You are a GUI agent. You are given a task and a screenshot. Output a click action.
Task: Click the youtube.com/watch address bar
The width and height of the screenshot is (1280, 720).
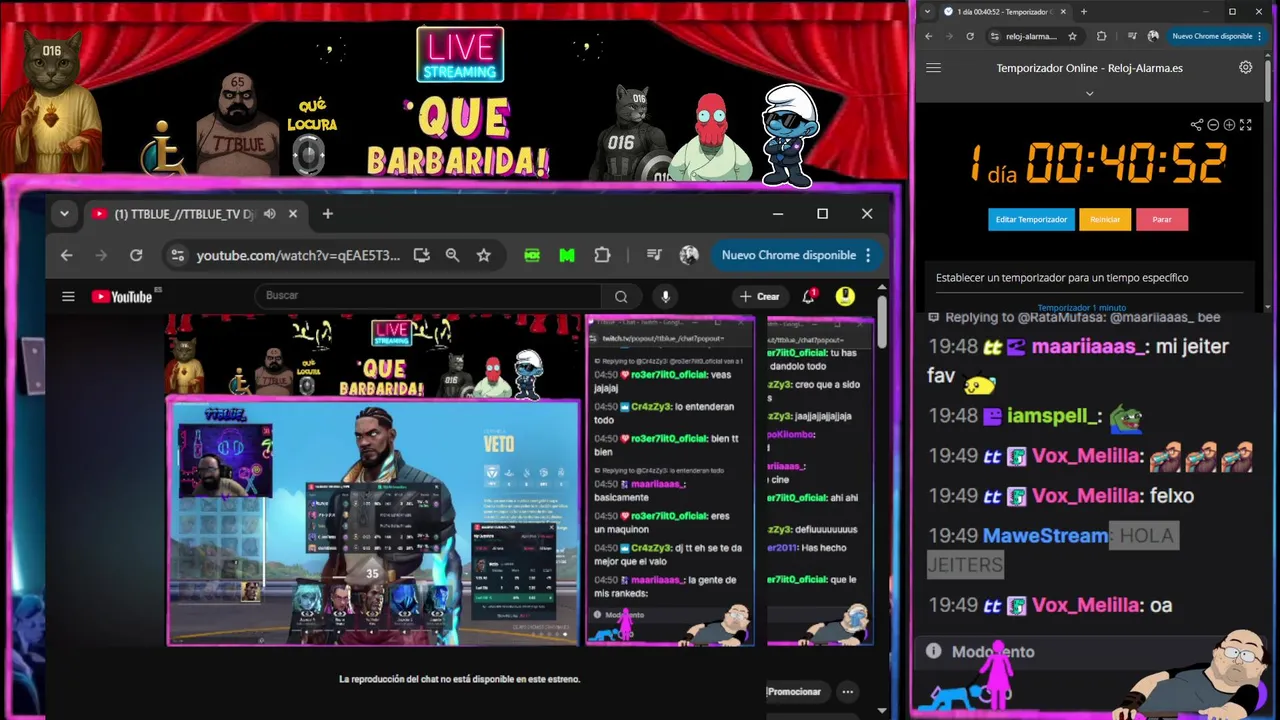click(x=298, y=255)
